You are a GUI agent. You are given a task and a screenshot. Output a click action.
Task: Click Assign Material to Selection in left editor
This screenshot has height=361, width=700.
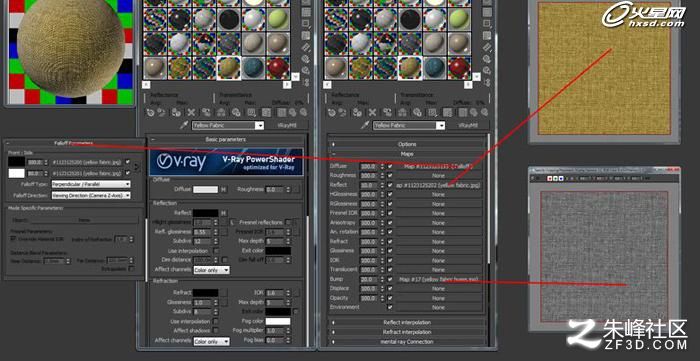(176, 112)
